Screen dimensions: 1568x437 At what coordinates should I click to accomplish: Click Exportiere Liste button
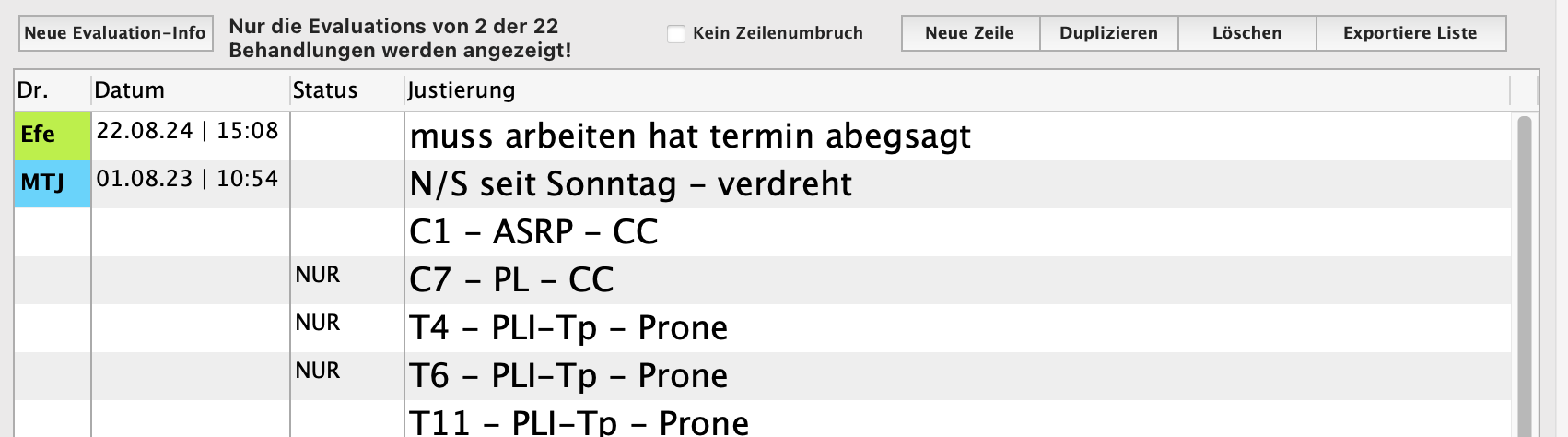click(x=1410, y=33)
